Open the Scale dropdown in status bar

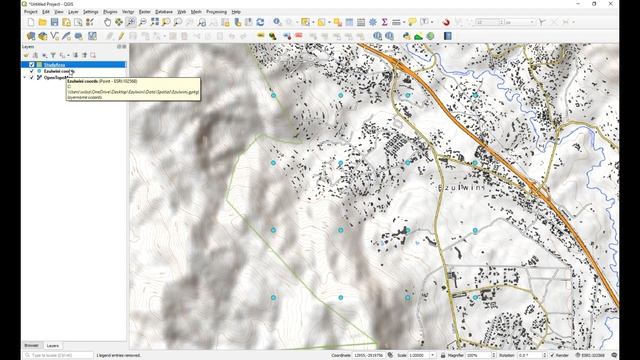click(433, 355)
